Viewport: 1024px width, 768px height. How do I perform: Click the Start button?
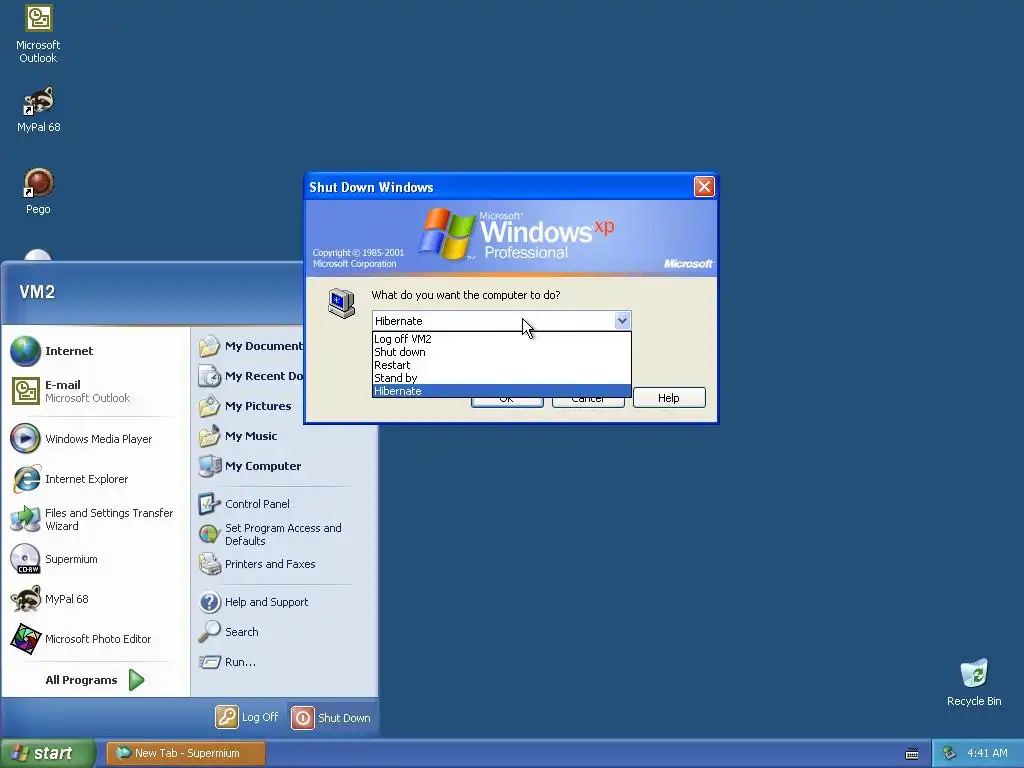tap(47, 753)
